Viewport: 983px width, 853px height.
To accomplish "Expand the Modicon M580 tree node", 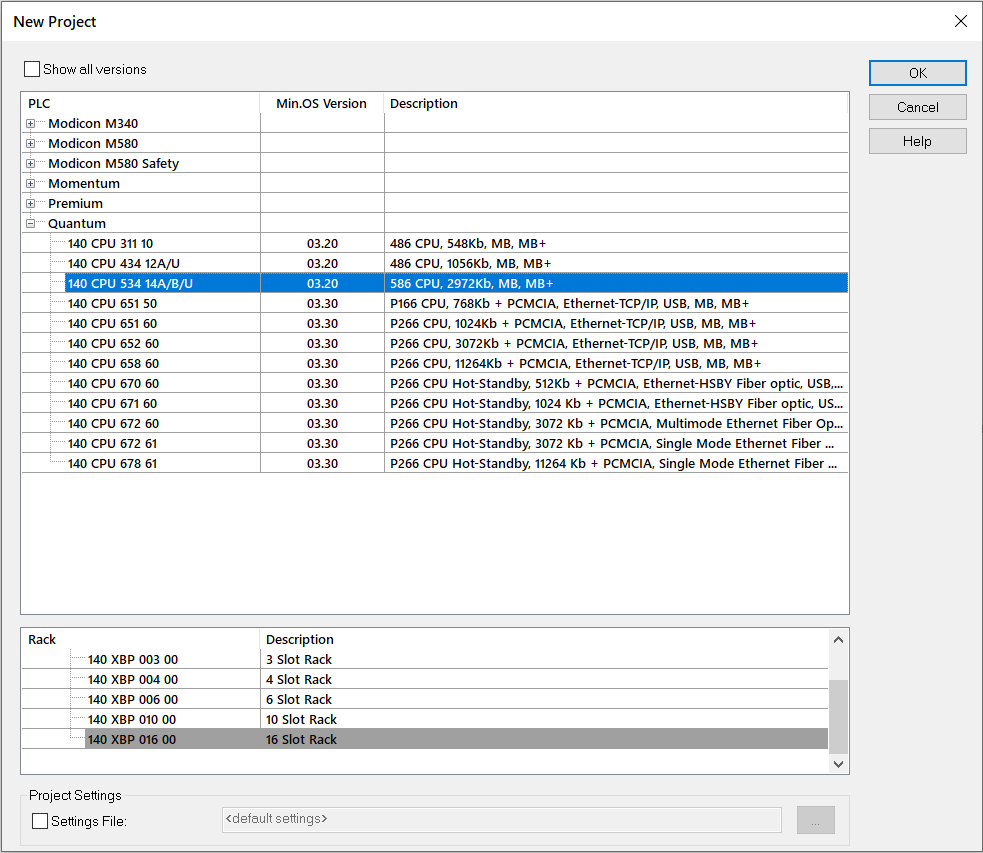I will pyautogui.click(x=30, y=144).
